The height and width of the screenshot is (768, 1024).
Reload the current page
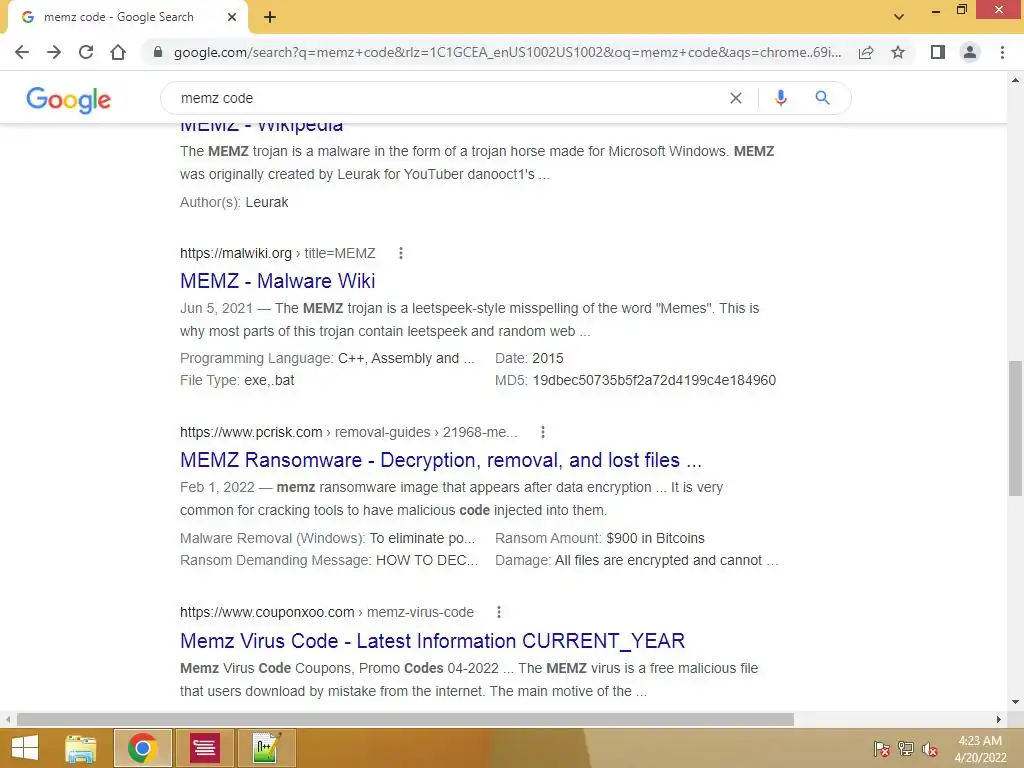pyautogui.click(x=86, y=52)
